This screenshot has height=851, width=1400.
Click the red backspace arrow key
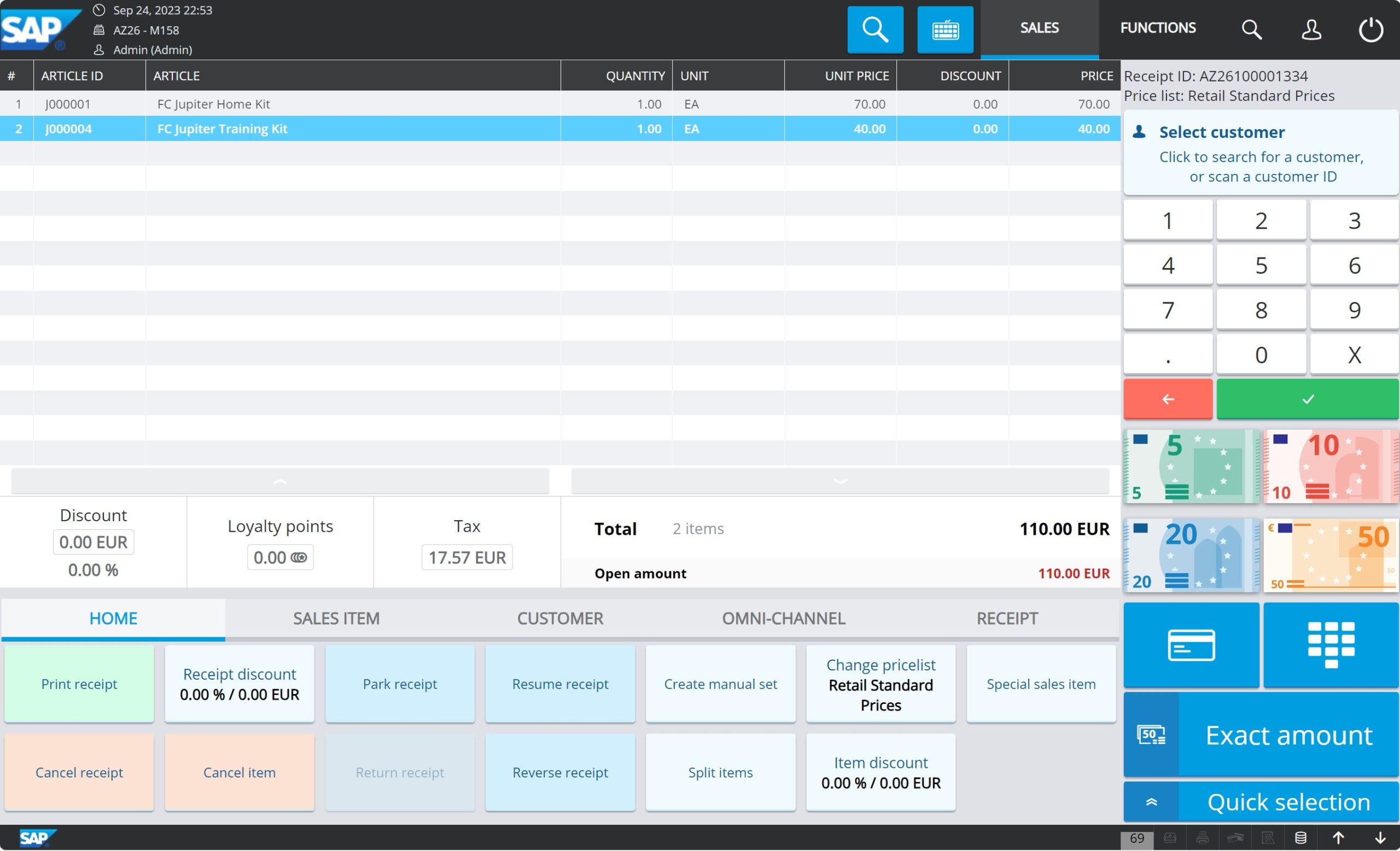[x=1168, y=399]
